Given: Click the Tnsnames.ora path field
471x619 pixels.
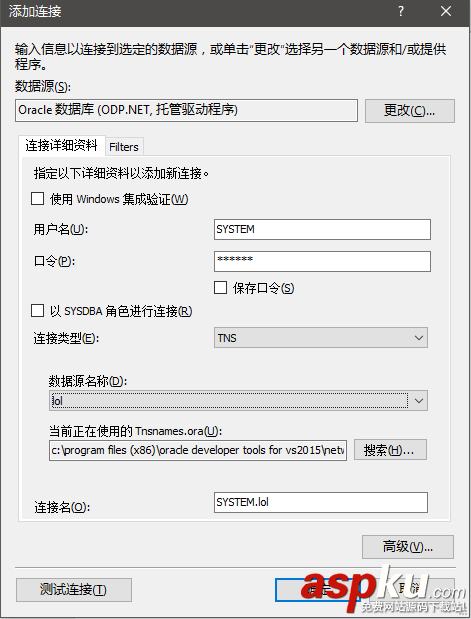Looking at the screenshot, I should (x=198, y=450).
